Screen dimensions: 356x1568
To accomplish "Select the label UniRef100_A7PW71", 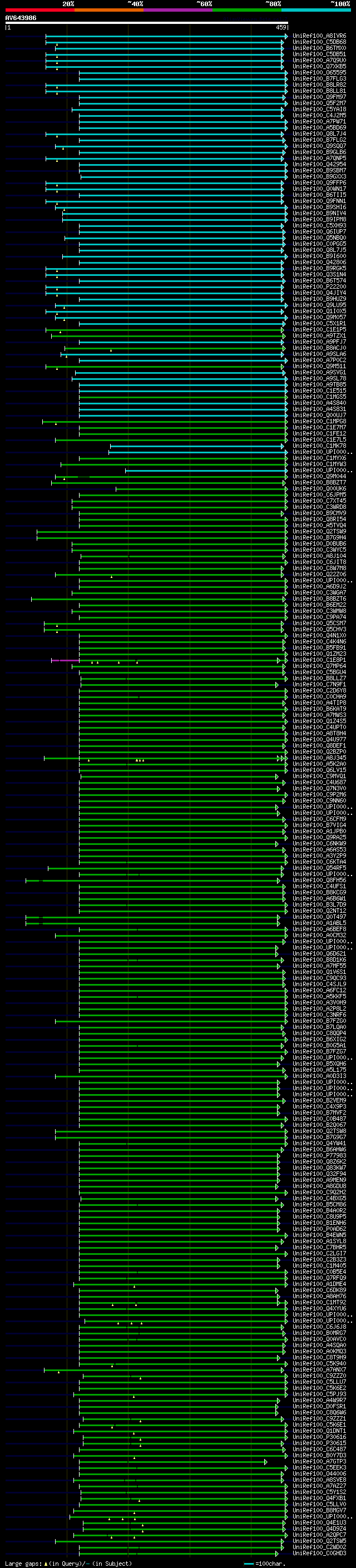I will (x=319, y=122).
